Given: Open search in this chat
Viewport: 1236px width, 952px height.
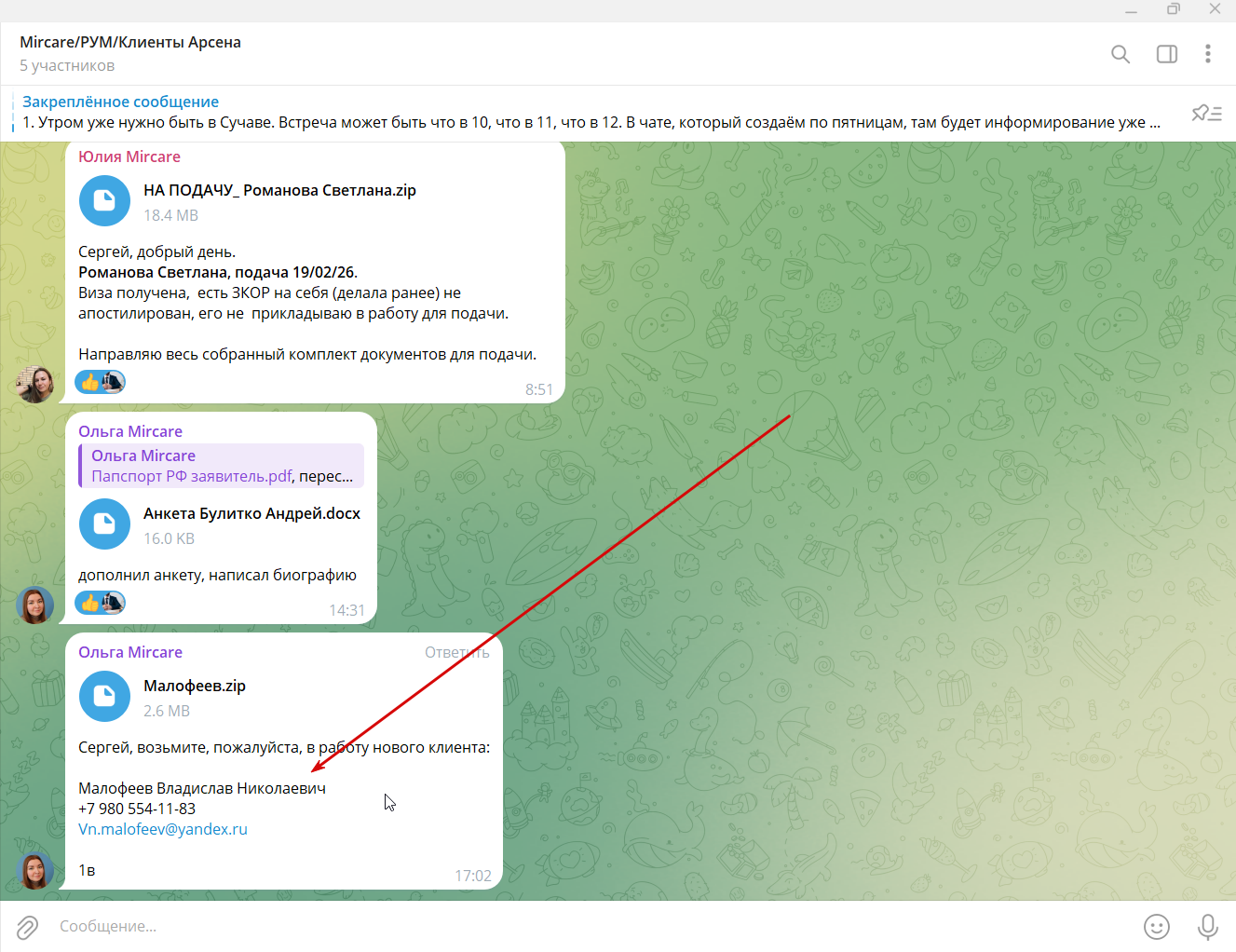Looking at the screenshot, I should 1121,54.
